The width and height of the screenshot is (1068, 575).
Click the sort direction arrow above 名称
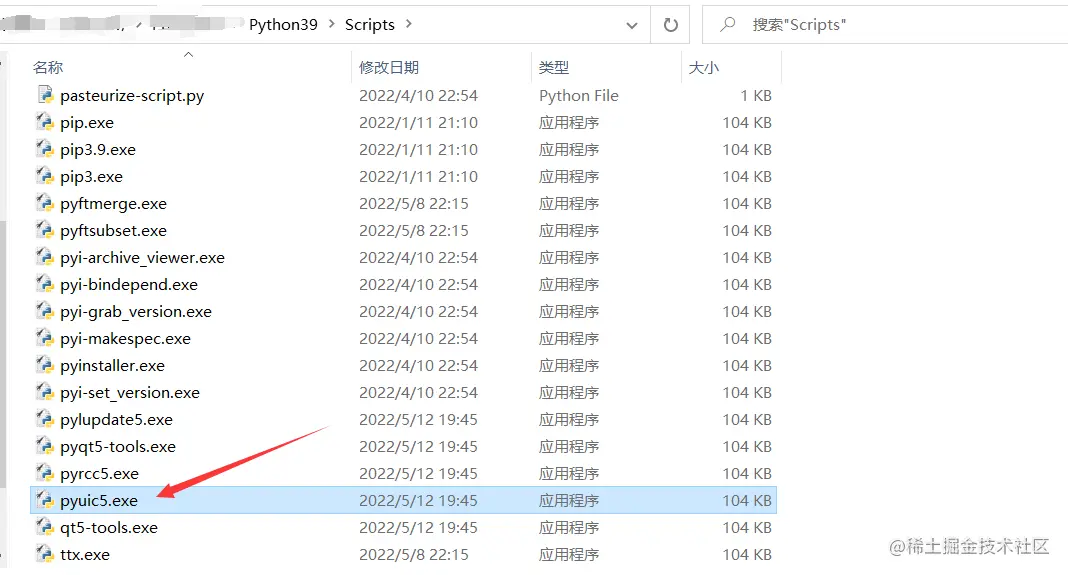click(189, 55)
